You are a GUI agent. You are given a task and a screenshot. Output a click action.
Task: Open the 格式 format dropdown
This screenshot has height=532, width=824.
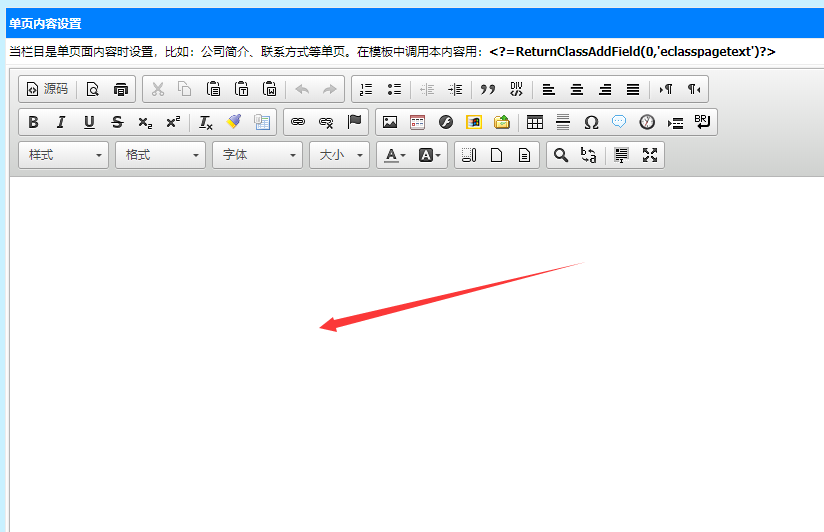(160, 155)
